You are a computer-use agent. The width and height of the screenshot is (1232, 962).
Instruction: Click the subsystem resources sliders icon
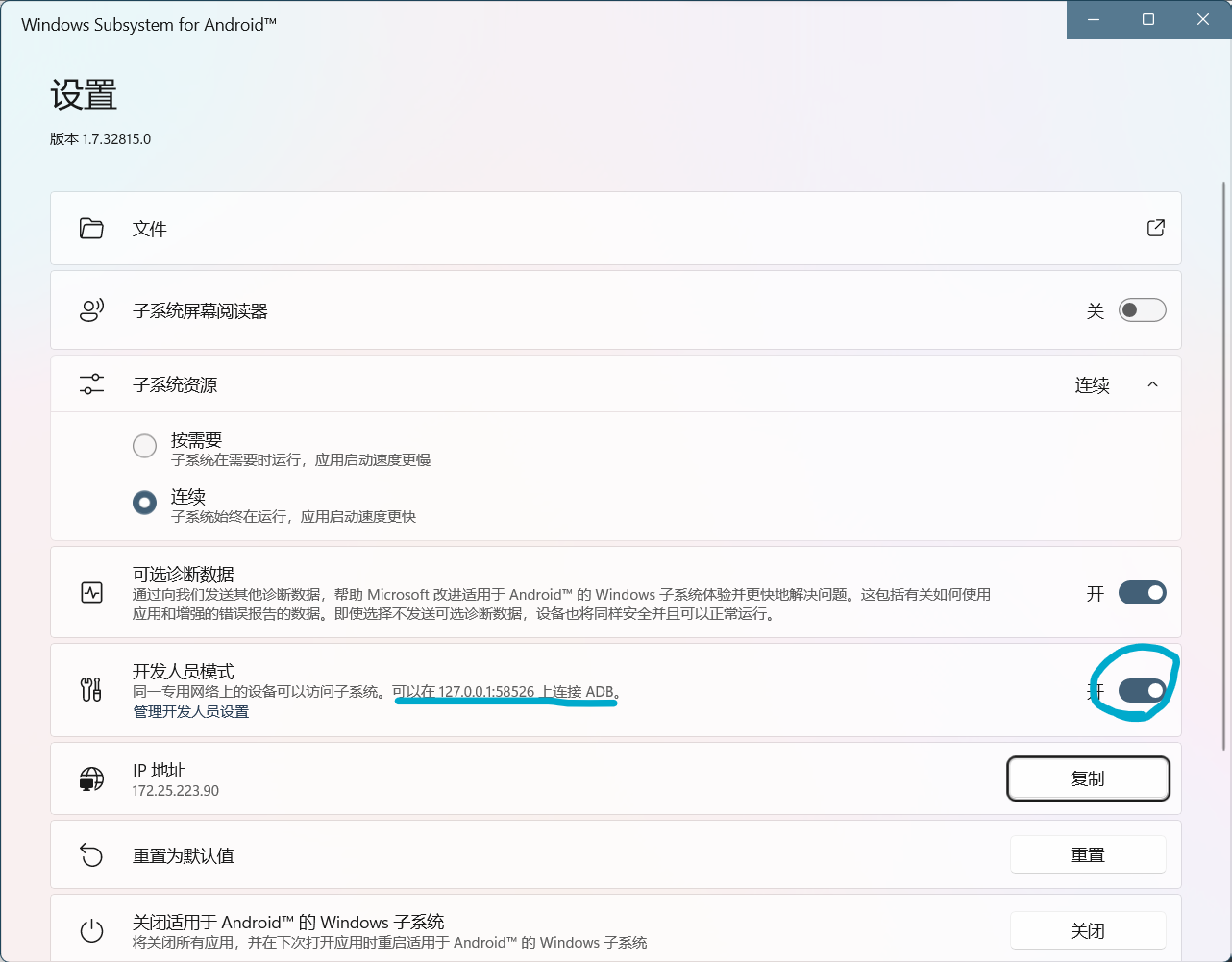point(91,384)
